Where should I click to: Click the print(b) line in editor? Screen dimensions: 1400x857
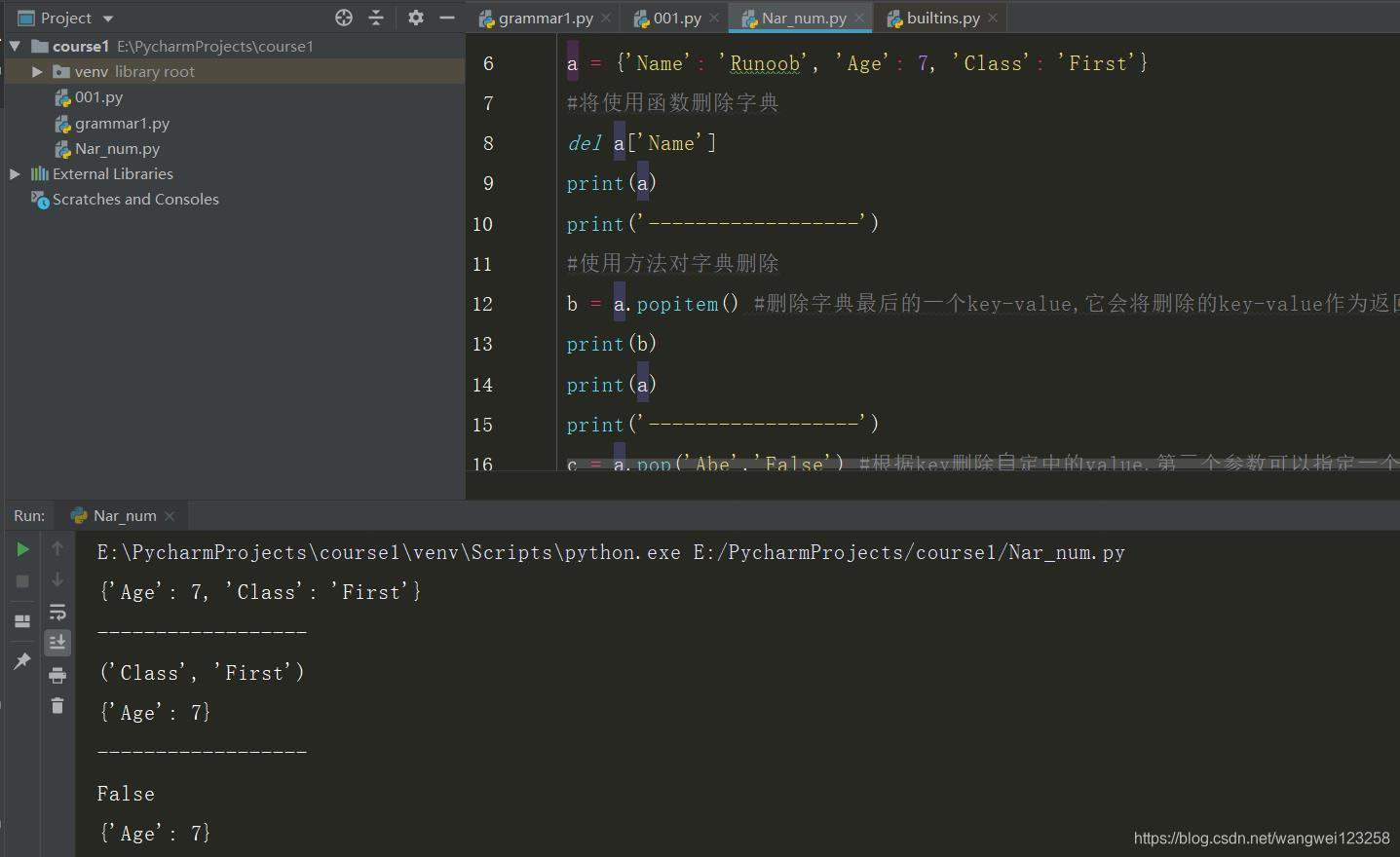click(x=612, y=344)
